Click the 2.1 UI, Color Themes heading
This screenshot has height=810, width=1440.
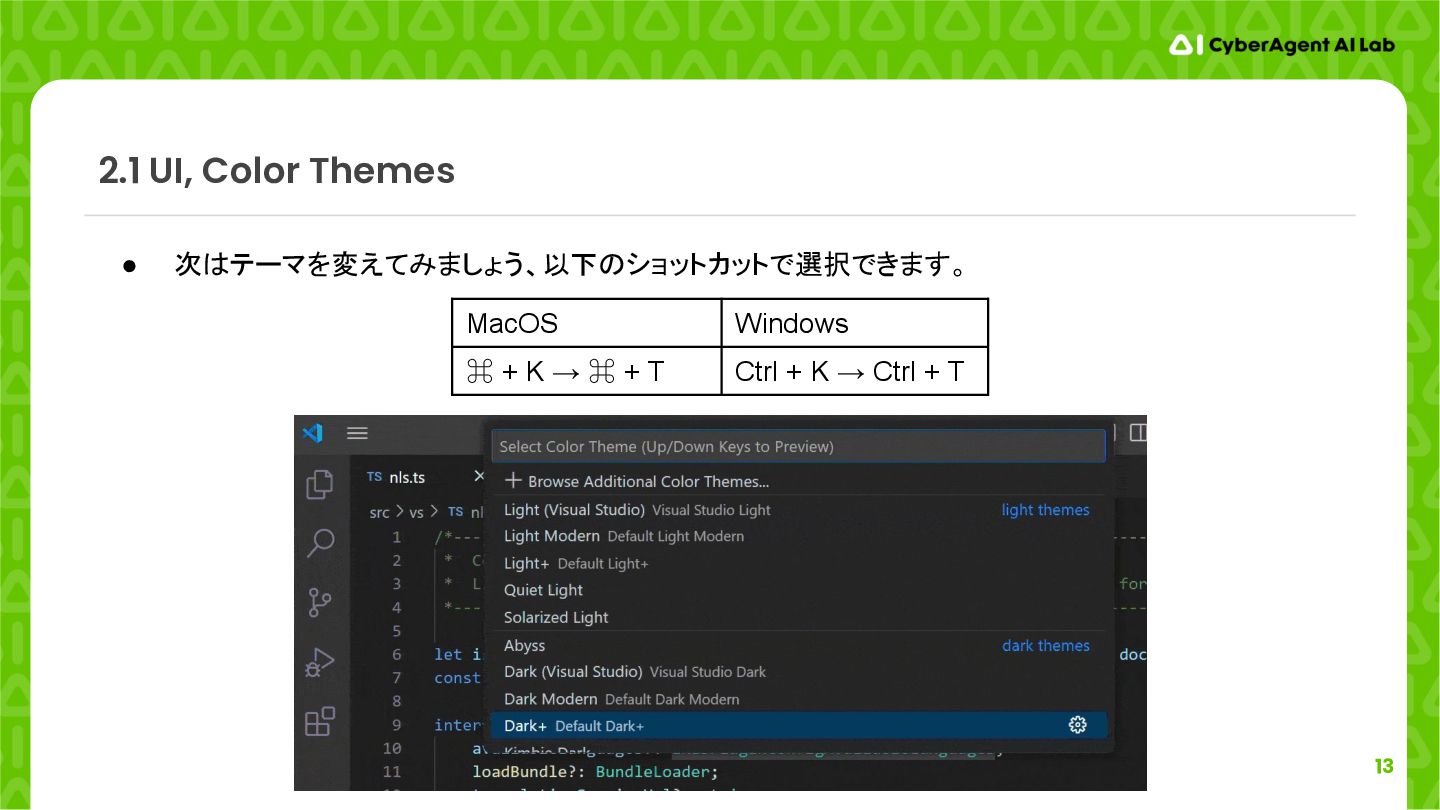point(277,171)
